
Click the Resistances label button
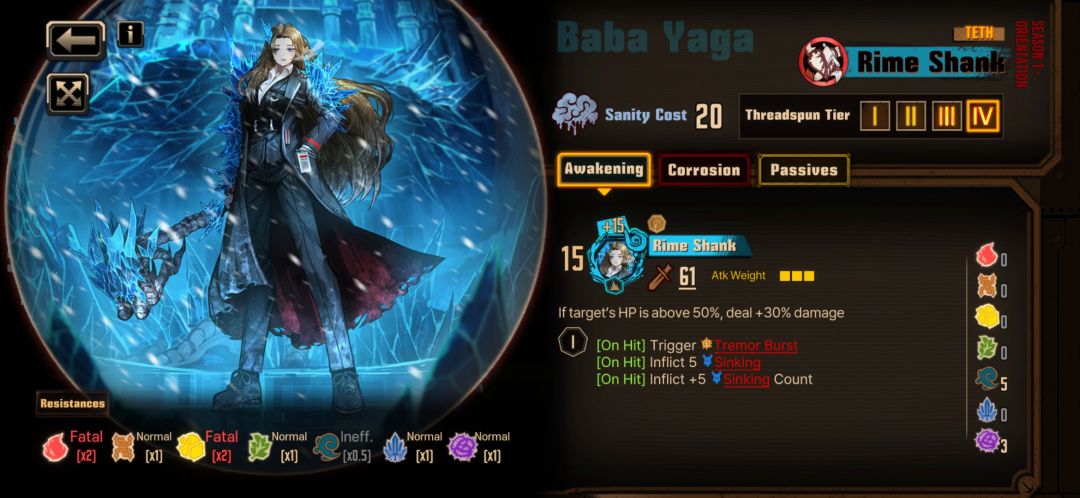click(72, 404)
